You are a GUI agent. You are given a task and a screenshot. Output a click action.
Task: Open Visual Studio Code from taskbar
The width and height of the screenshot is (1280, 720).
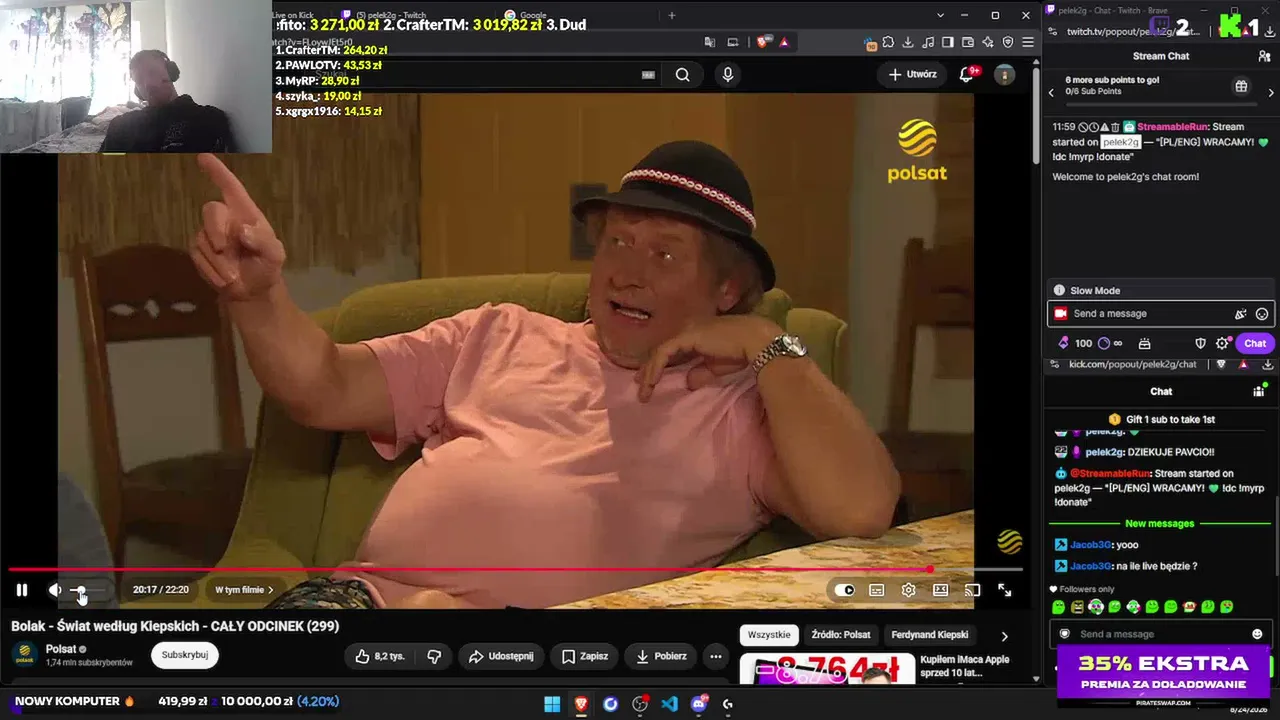[669, 704]
